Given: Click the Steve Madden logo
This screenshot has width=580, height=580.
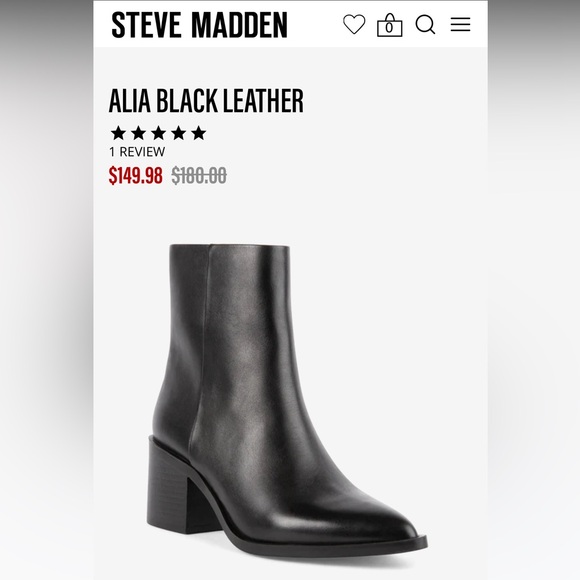Looking at the screenshot, I should pyautogui.click(x=199, y=25).
